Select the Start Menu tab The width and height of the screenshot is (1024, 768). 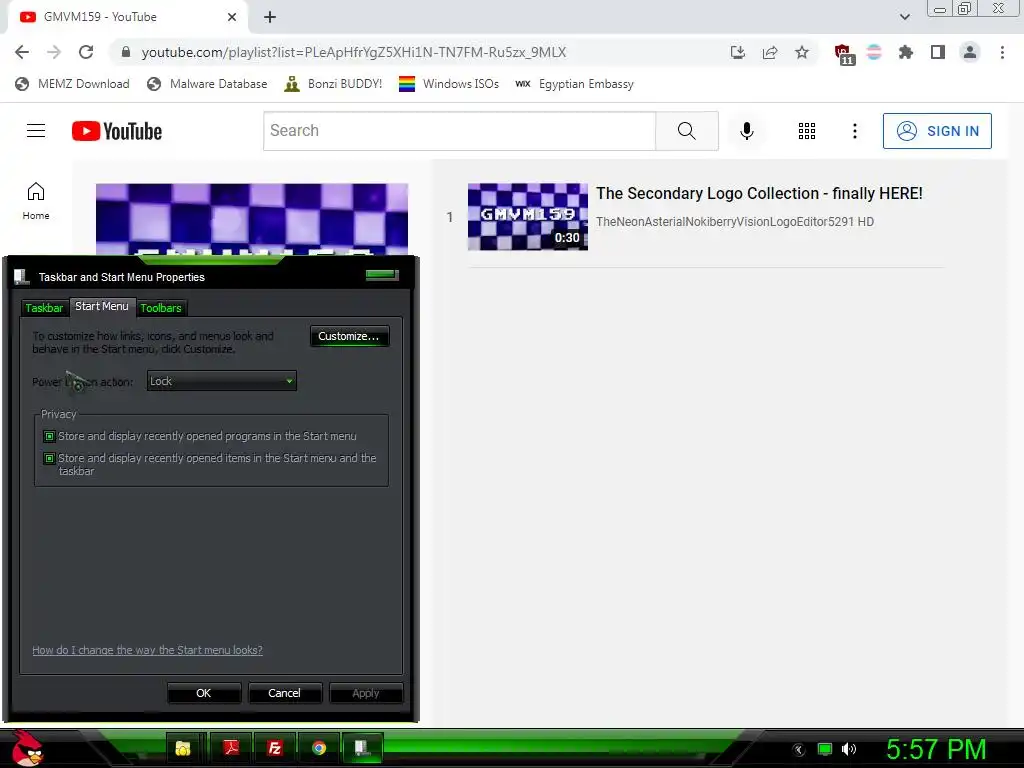coord(102,306)
